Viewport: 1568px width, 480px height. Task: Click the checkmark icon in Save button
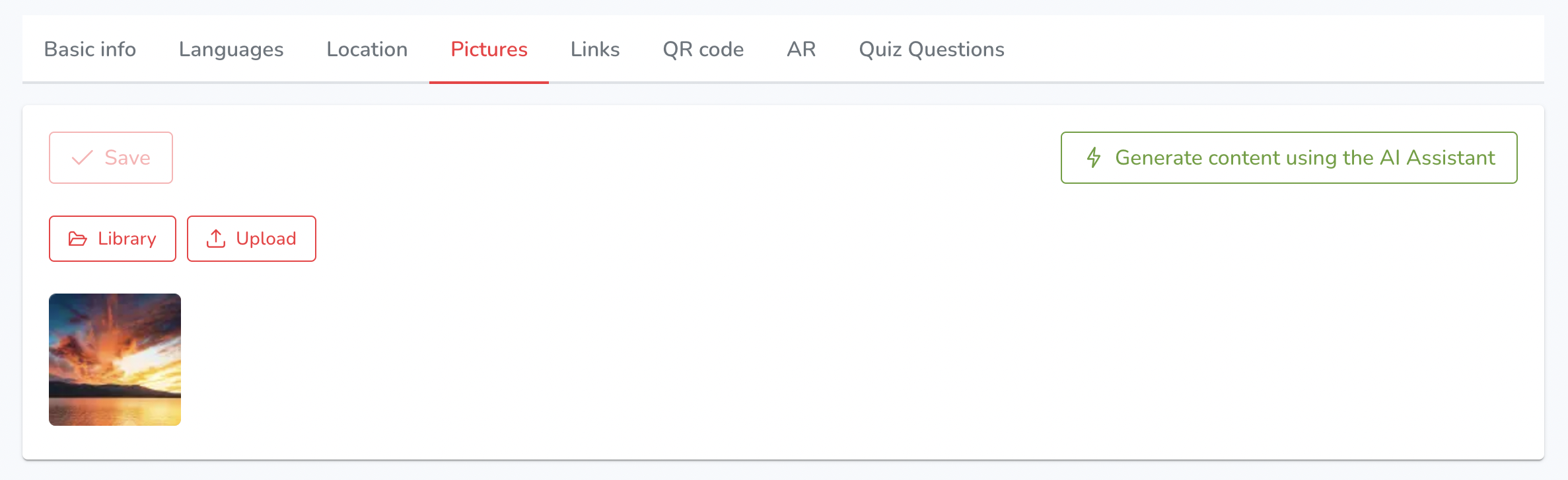tap(82, 157)
